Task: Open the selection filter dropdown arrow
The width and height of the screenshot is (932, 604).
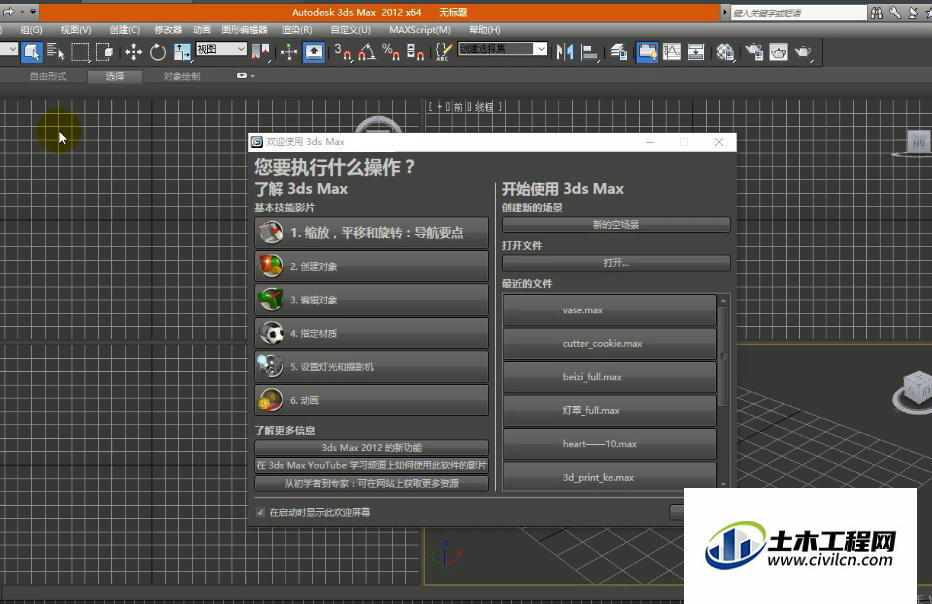Action: (x=12, y=49)
